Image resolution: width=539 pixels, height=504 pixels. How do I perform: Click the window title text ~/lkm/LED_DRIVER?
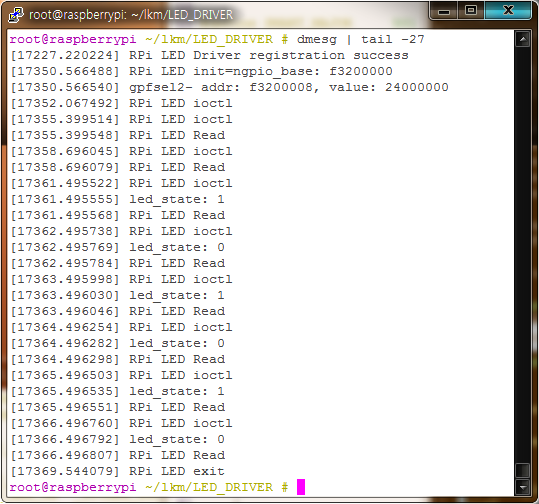click(x=182, y=15)
